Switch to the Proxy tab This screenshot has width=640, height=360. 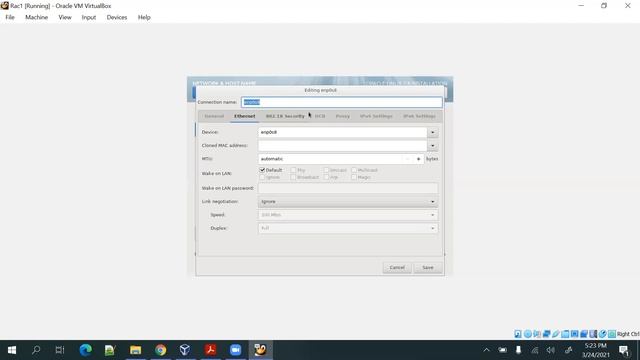[342, 116]
